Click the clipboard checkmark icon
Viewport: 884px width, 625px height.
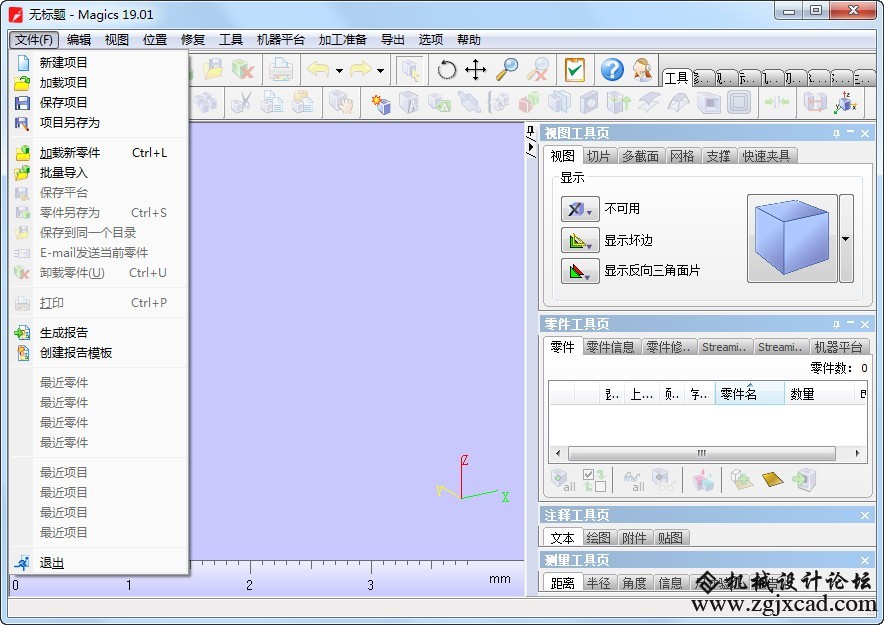574,70
